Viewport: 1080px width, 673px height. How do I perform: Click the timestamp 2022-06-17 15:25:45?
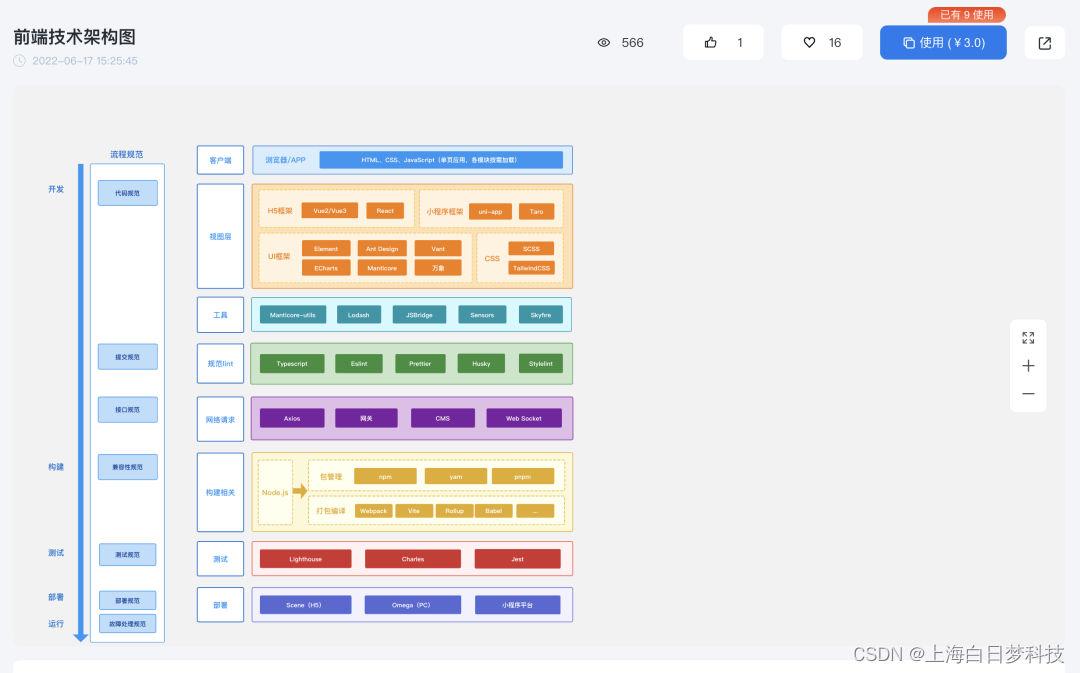point(85,61)
